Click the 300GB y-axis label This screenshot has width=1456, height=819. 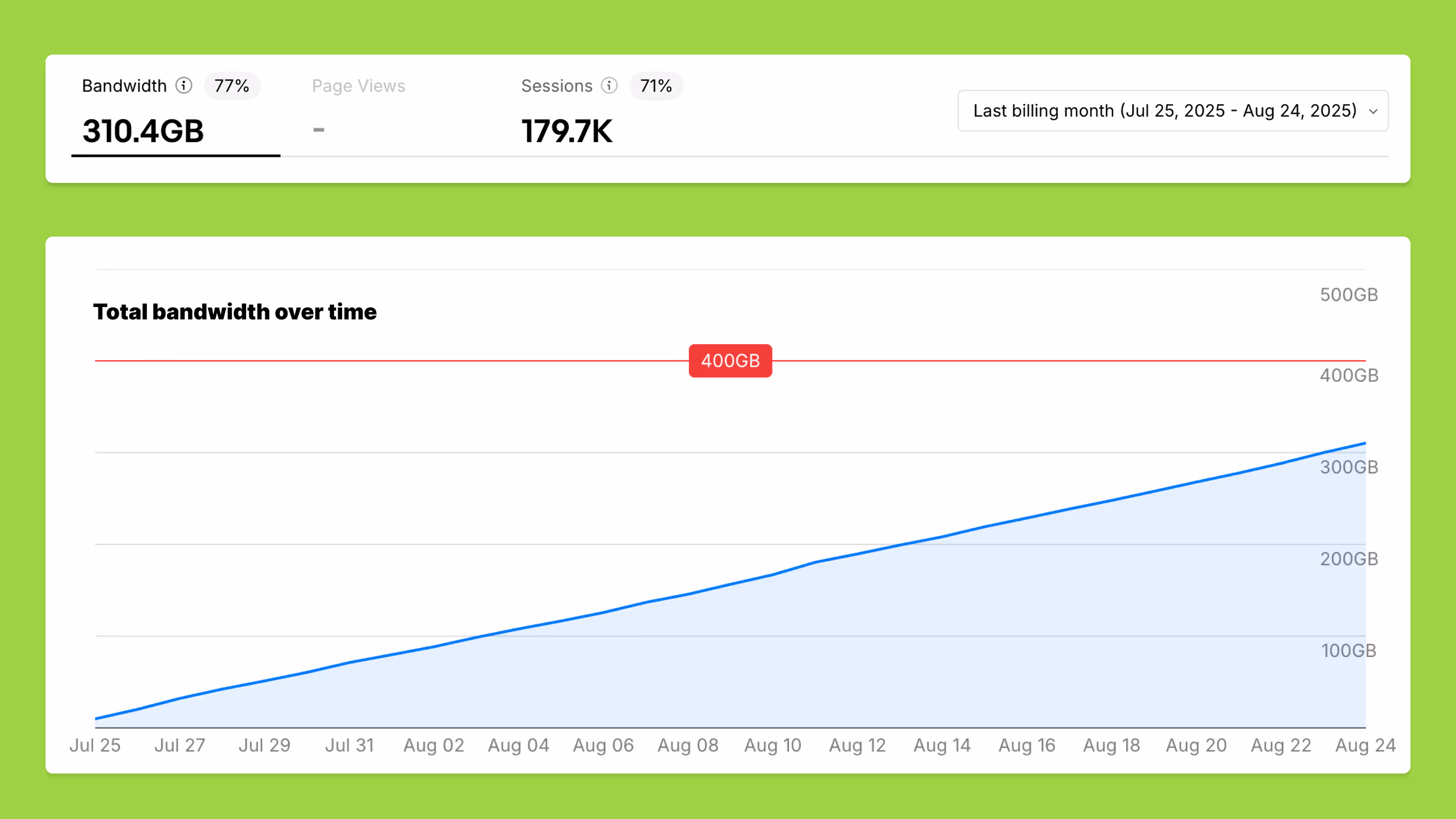[x=1349, y=467]
